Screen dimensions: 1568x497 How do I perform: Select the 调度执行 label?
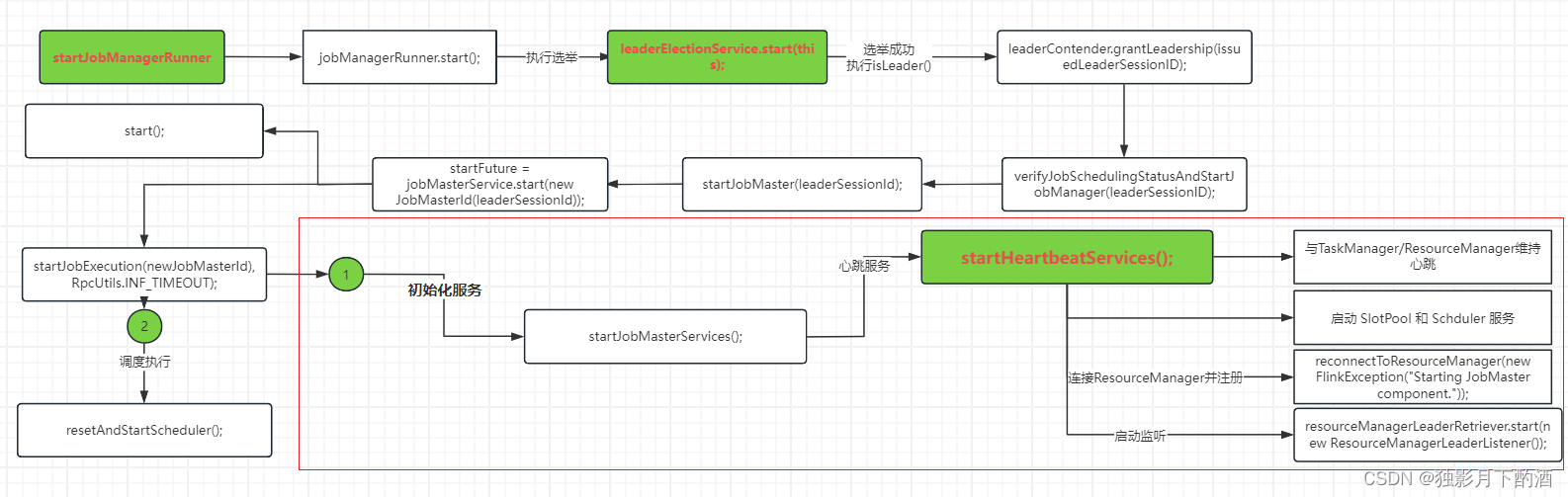point(145,362)
